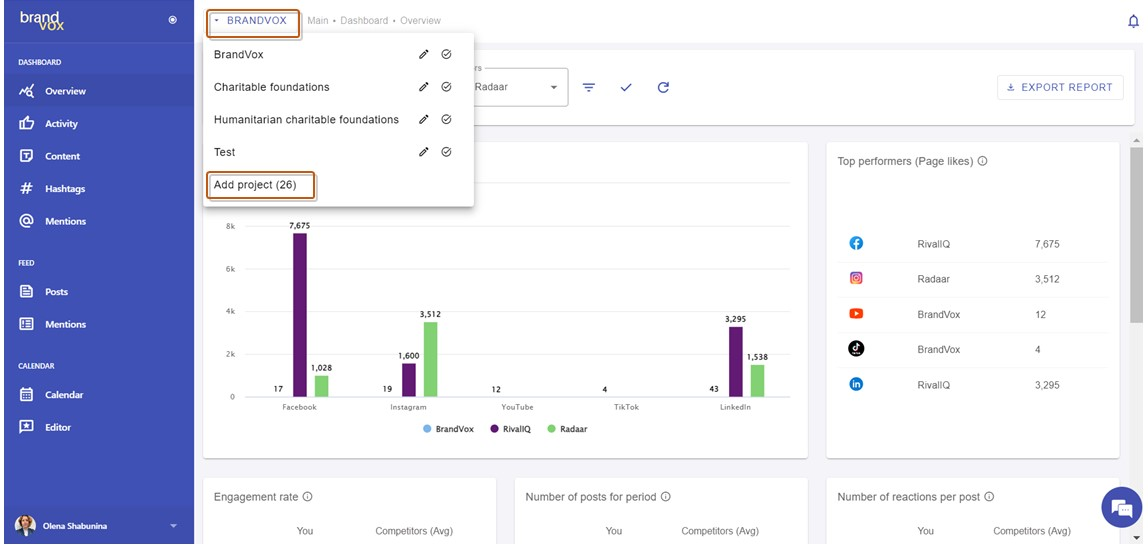Open Hashtags in the sidebar
This screenshot has height=552, width=1148.
pyautogui.click(x=99, y=189)
